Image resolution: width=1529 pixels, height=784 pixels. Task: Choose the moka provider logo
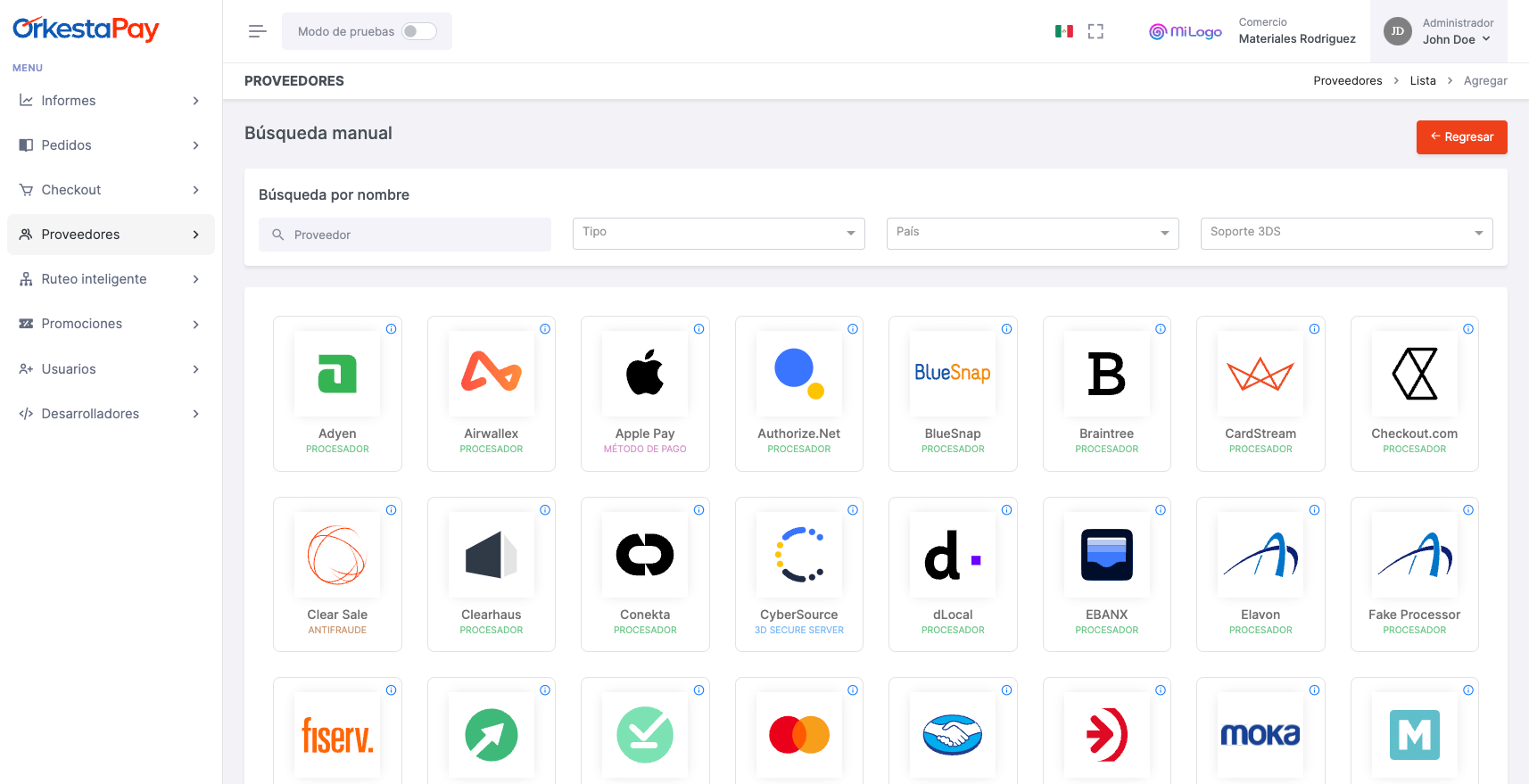click(1260, 735)
